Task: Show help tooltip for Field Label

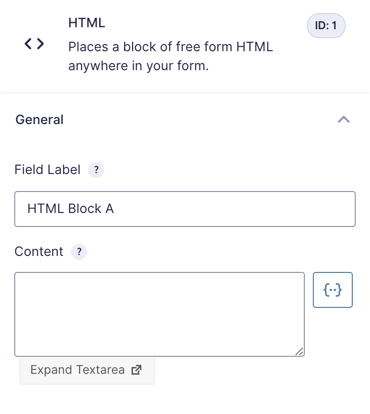Action: (96, 170)
